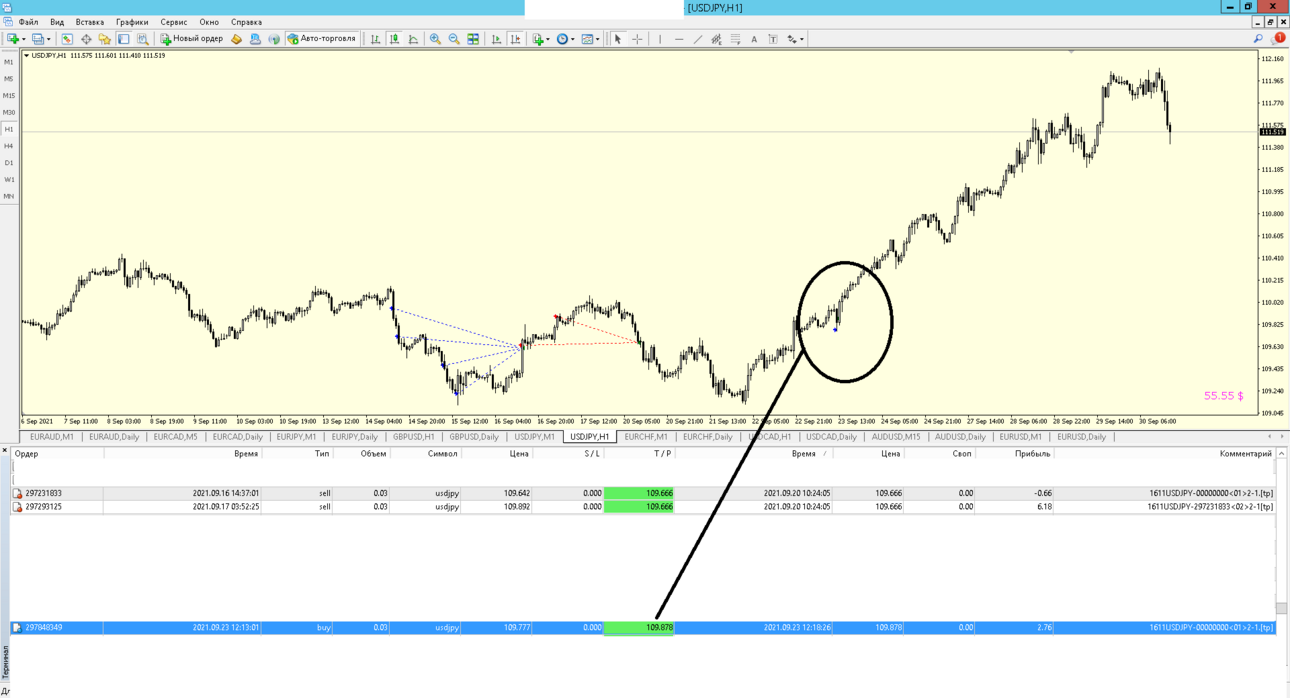Switch chart to bar chart icon

point(375,39)
